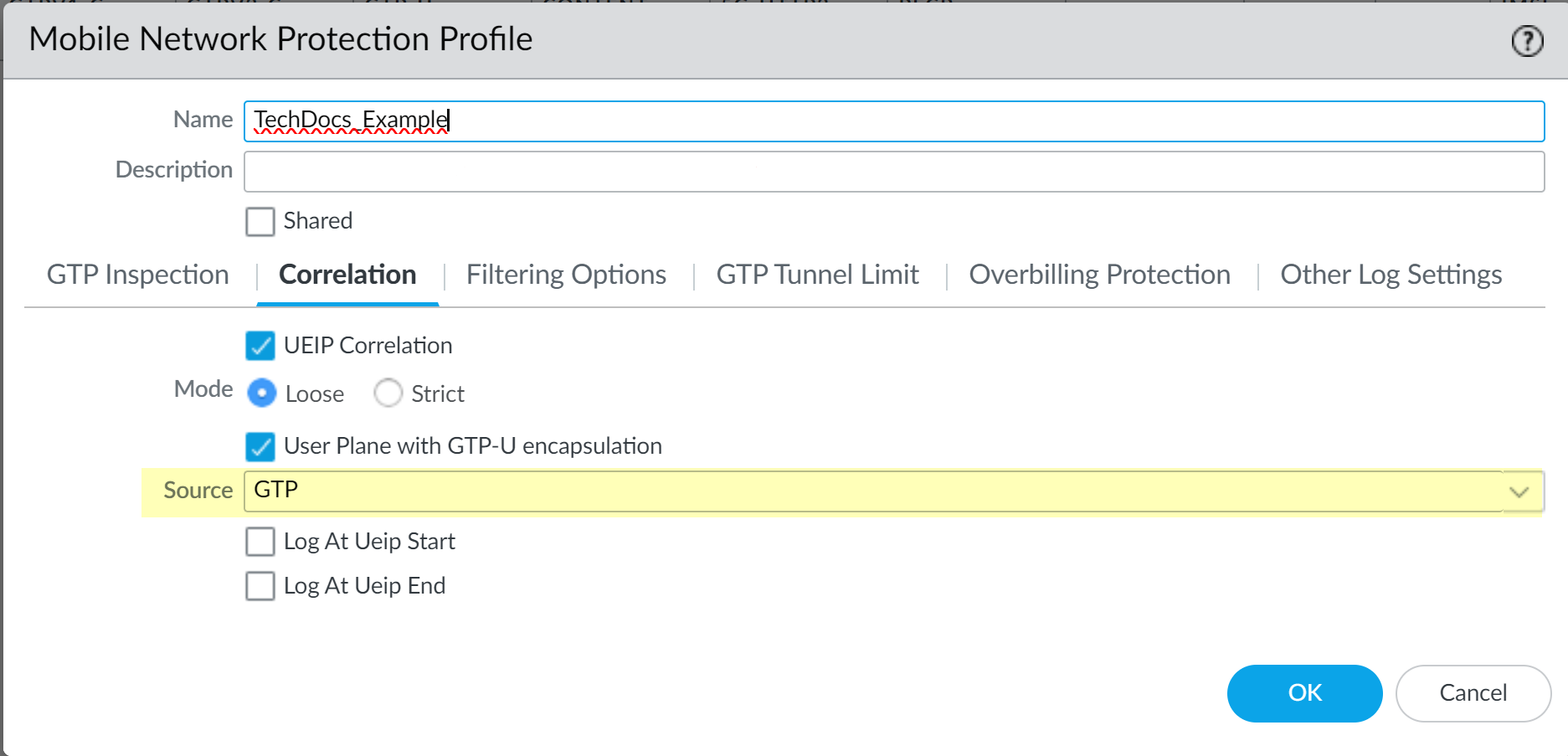Switch to the Overbilling Protection tab
Viewport: 1568px width, 756px height.
point(1099,275)
